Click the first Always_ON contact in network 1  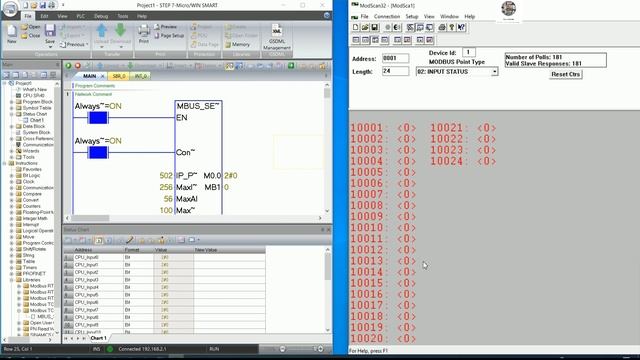[98, 118]
